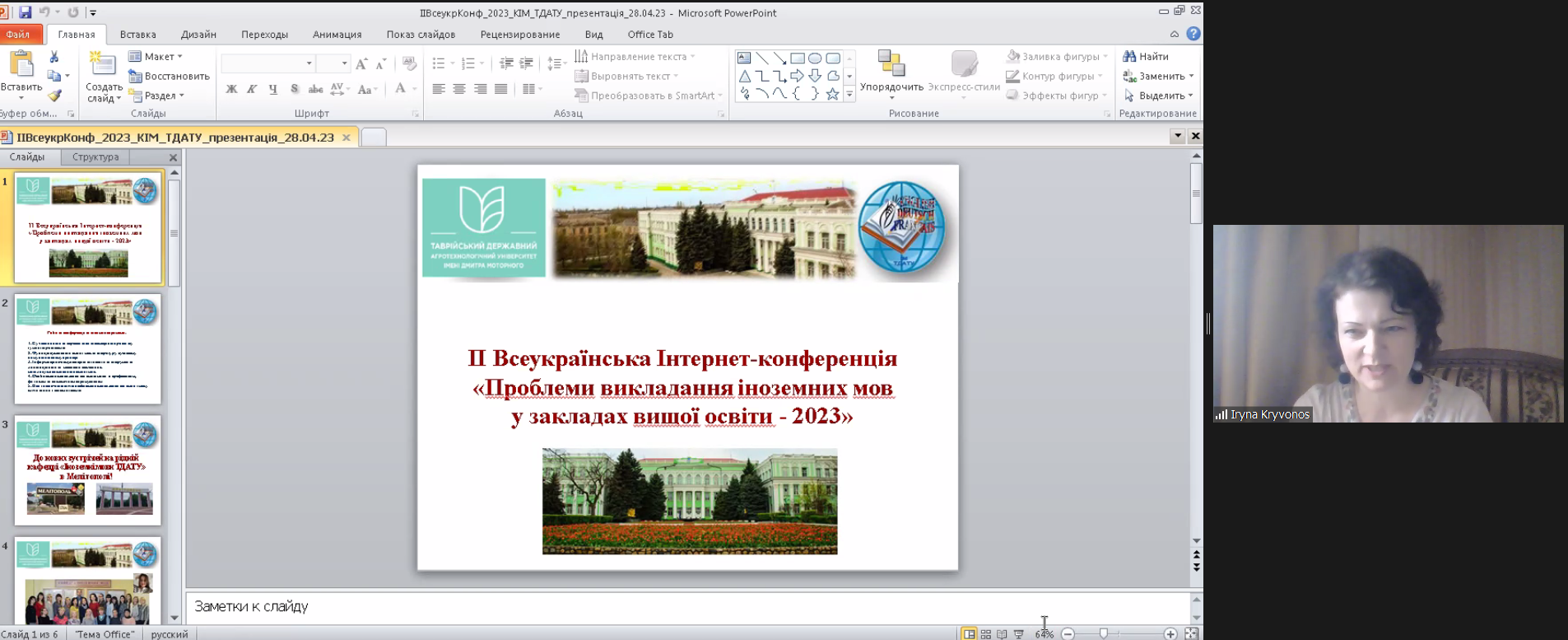Screen dimensions: 1568x640
Task: Select slide 3 thumbnail in slides panel
Action: click(x=88, y=470)
